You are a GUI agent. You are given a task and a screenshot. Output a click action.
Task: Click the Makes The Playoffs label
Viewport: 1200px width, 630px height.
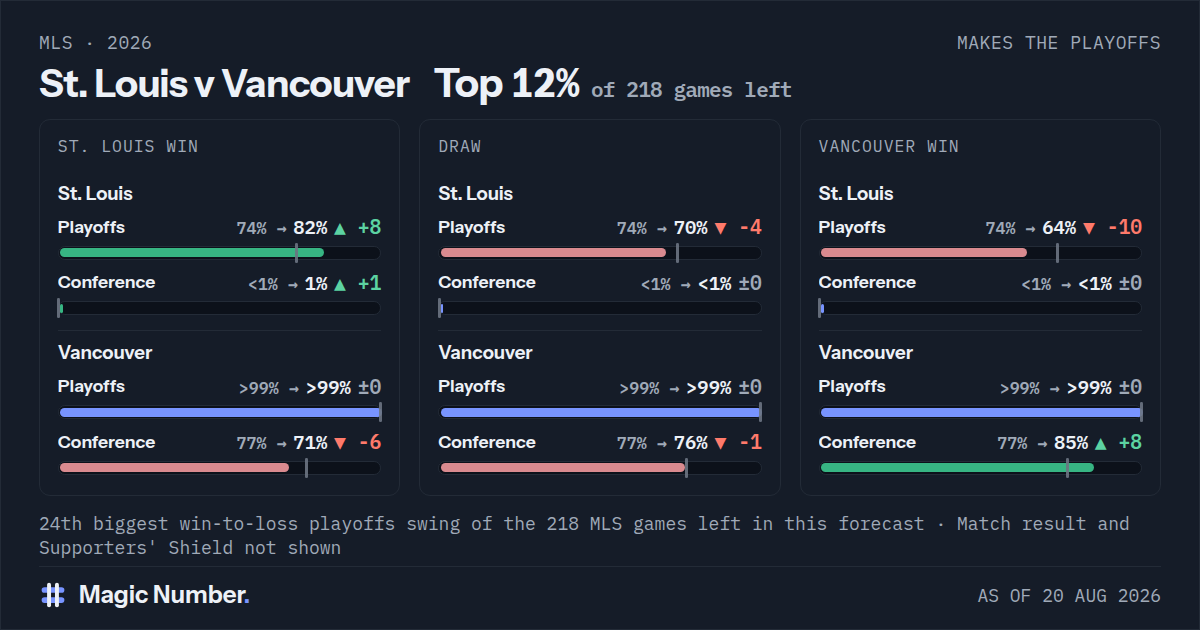1059,43
